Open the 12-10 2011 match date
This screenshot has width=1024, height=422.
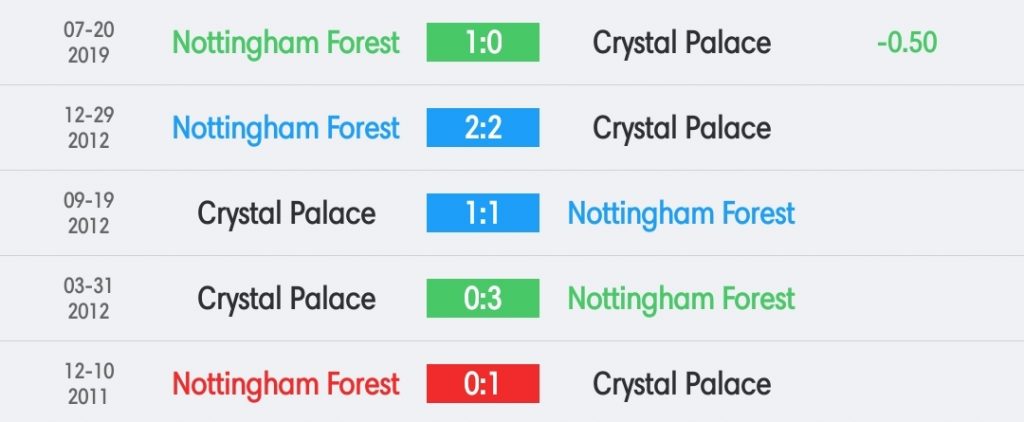tap(89, 384)
